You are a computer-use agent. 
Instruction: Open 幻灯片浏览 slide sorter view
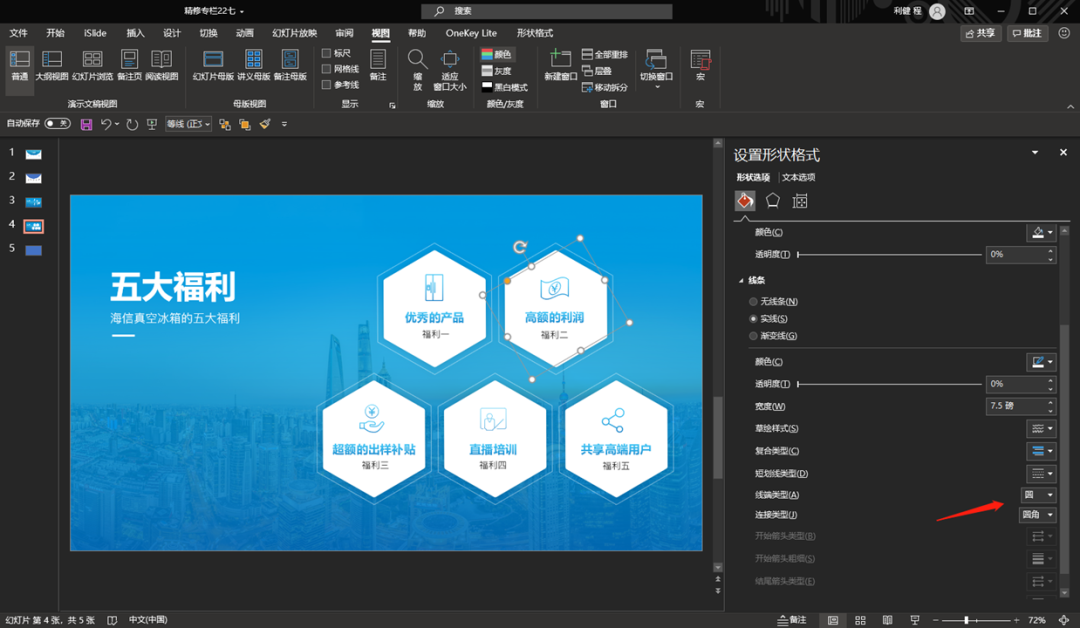(92, 65)
